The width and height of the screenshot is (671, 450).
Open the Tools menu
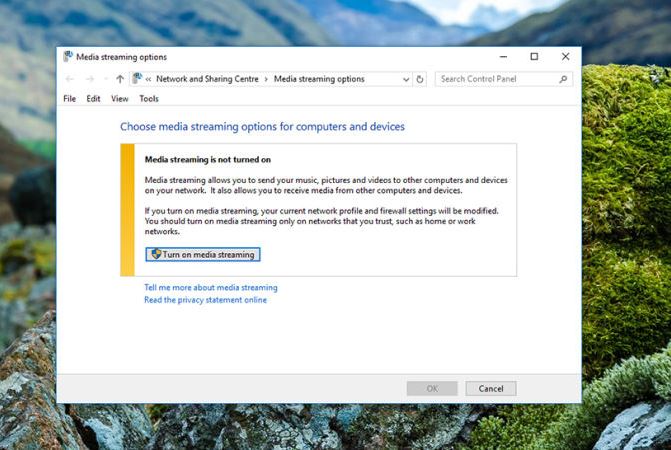(149, 99)
